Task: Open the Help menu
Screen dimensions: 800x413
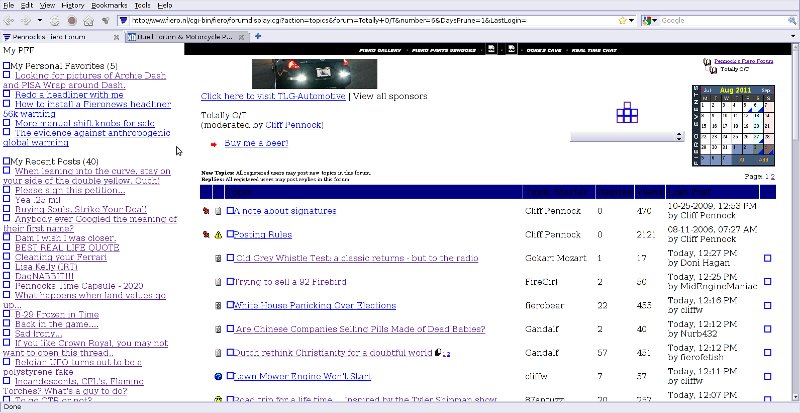Action: coord(164,5)
